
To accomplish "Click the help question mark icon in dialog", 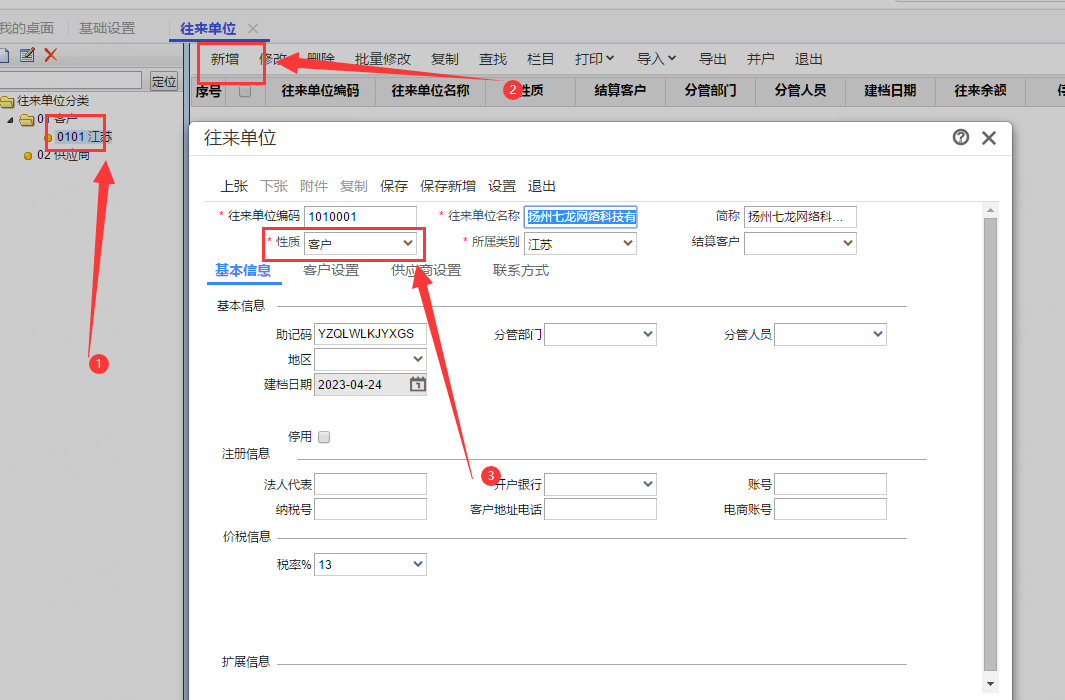I will click(960, 138).
